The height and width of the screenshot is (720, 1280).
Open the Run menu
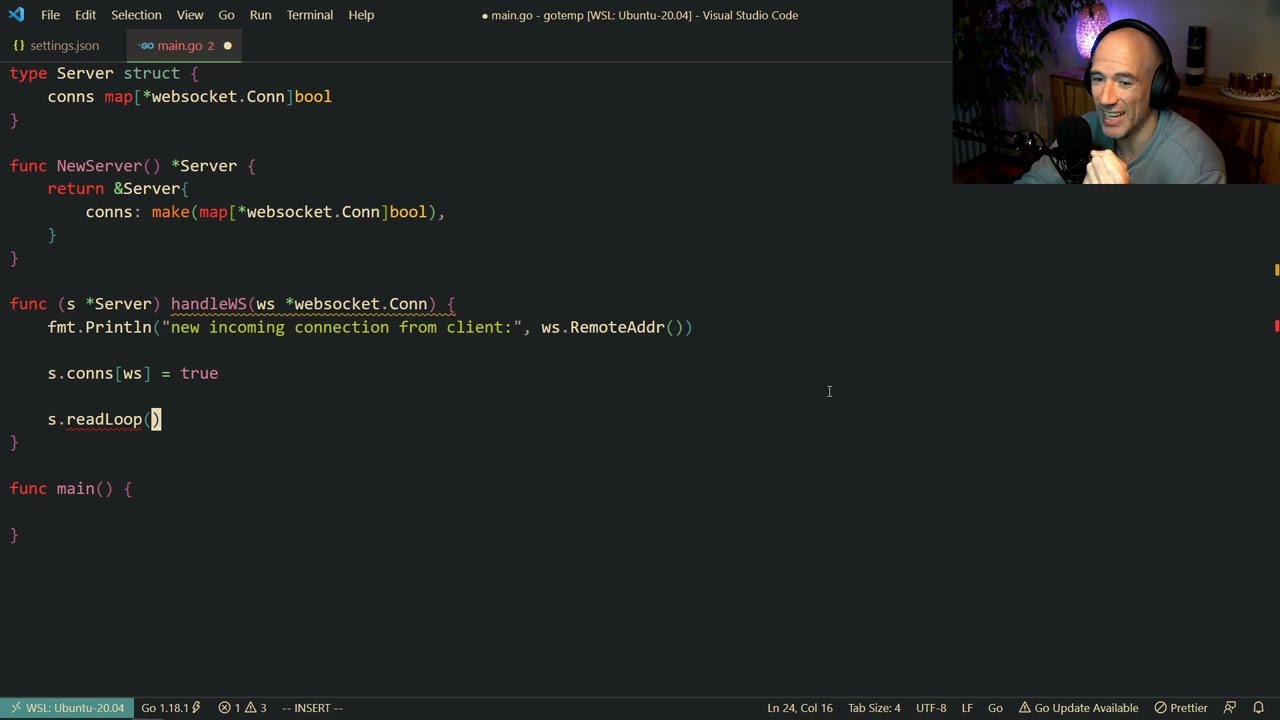point(260,15)
